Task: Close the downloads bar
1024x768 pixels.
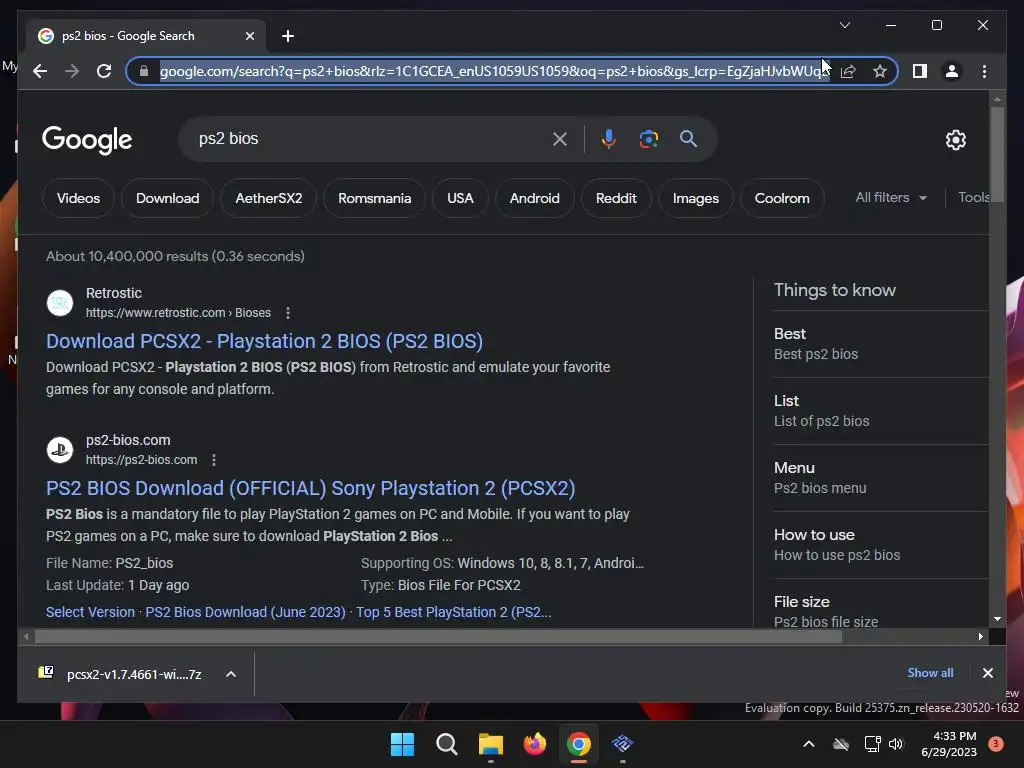Action: click(987, 673)
